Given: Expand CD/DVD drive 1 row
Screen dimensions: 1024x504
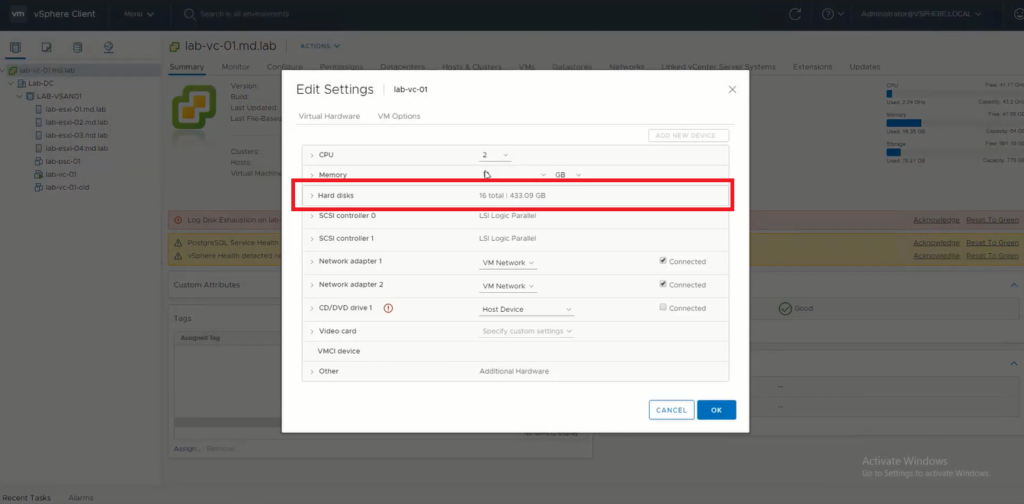Looking at the screenshot, I should 312,308.
